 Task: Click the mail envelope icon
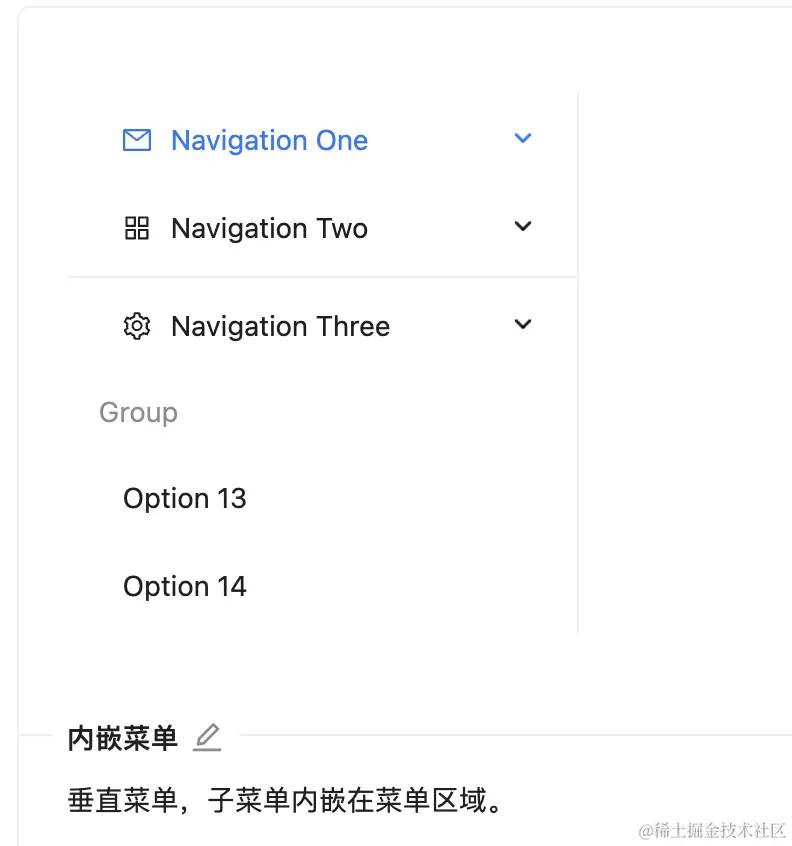coord(137,140)
